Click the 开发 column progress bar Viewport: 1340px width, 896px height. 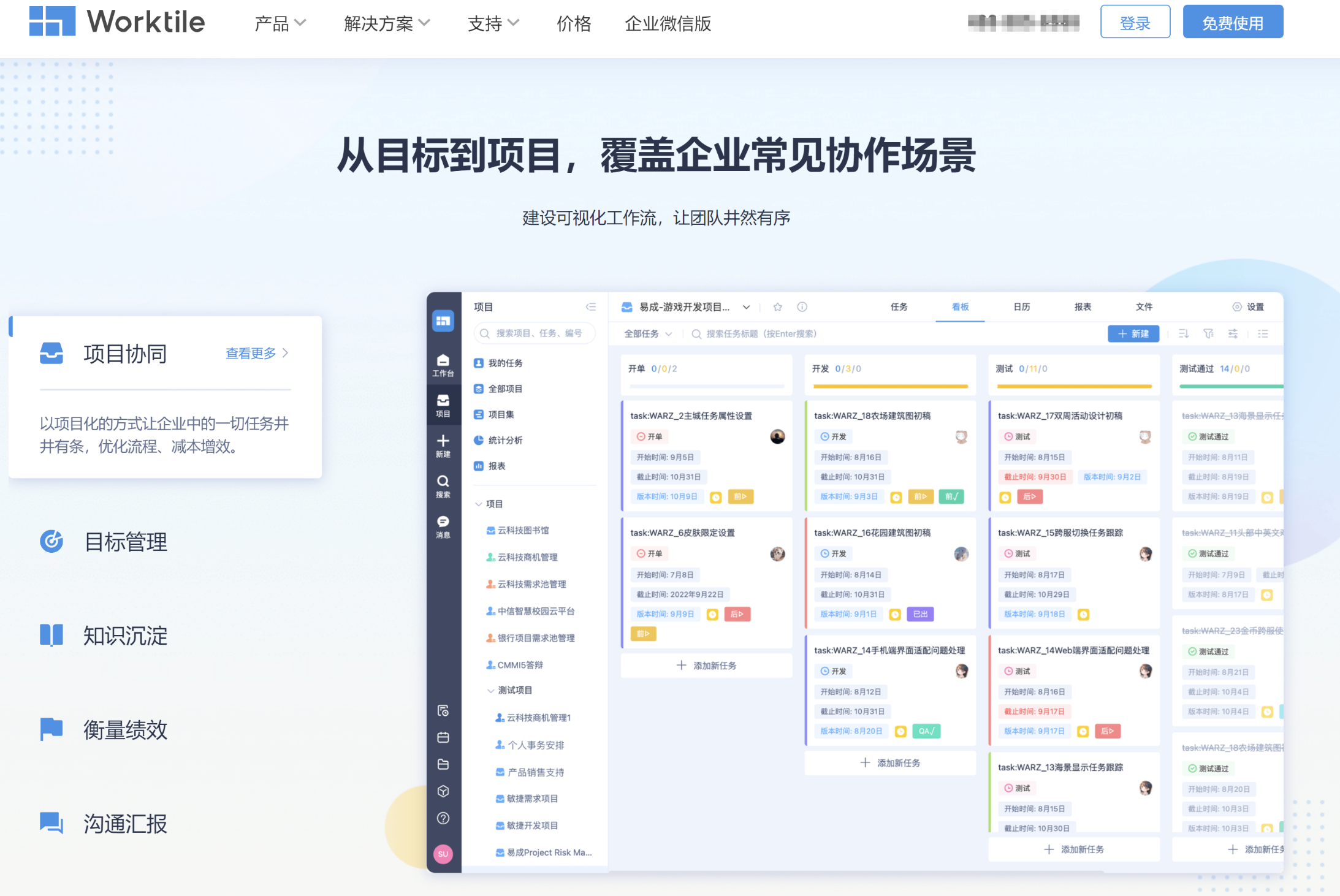[x=890, y=386]
